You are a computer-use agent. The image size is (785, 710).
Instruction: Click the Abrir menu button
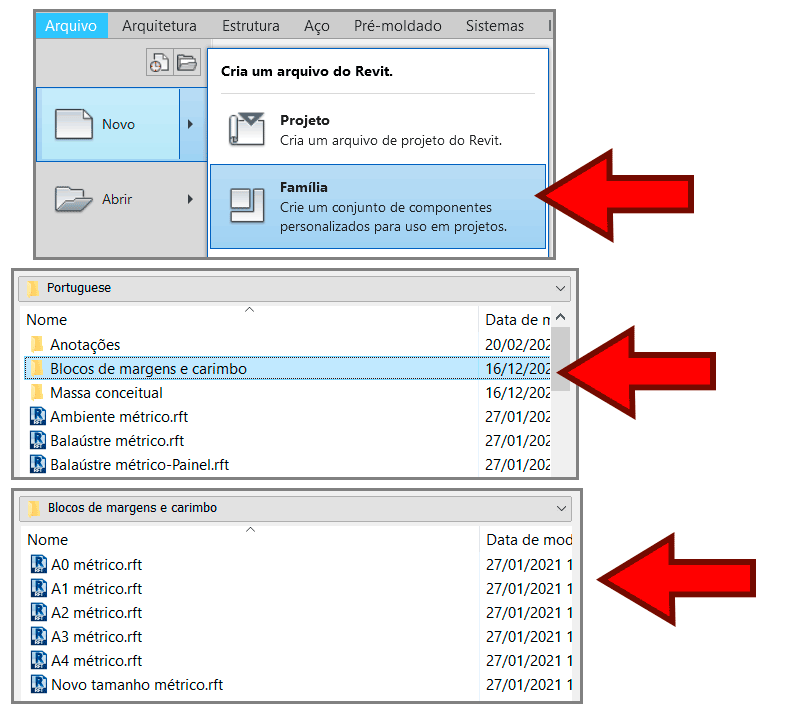click(x=107, y=199)
